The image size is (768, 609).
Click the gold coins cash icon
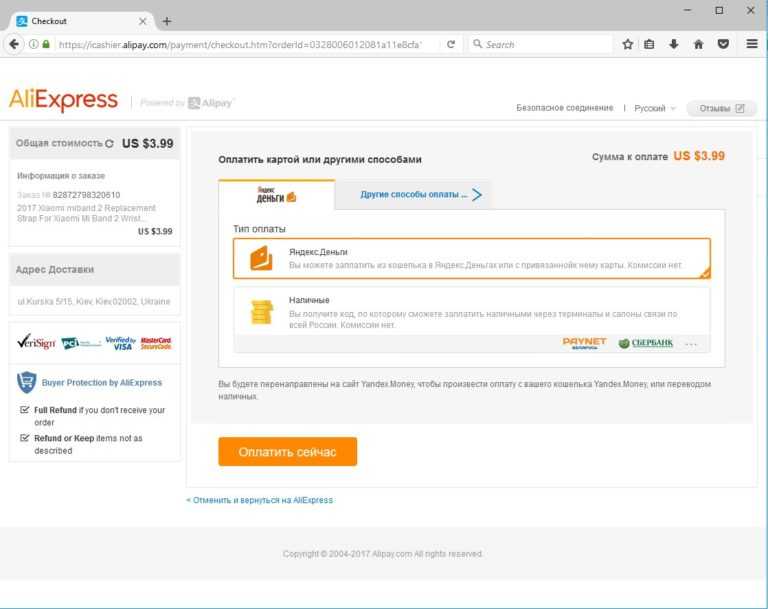tap(262, 312)
